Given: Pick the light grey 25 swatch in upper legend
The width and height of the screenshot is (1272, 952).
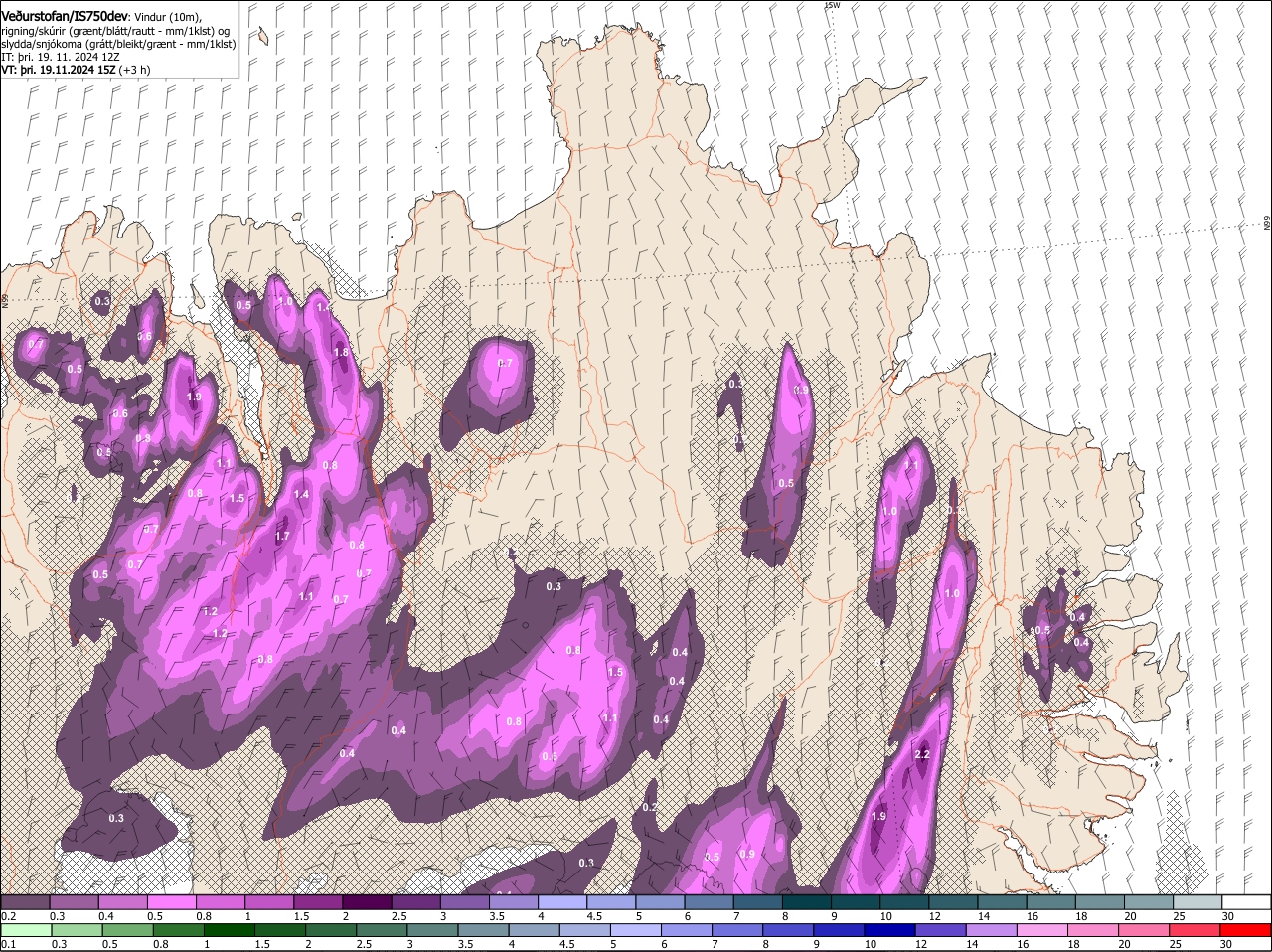Looking at the screenshot, I should coord(1195,901).
